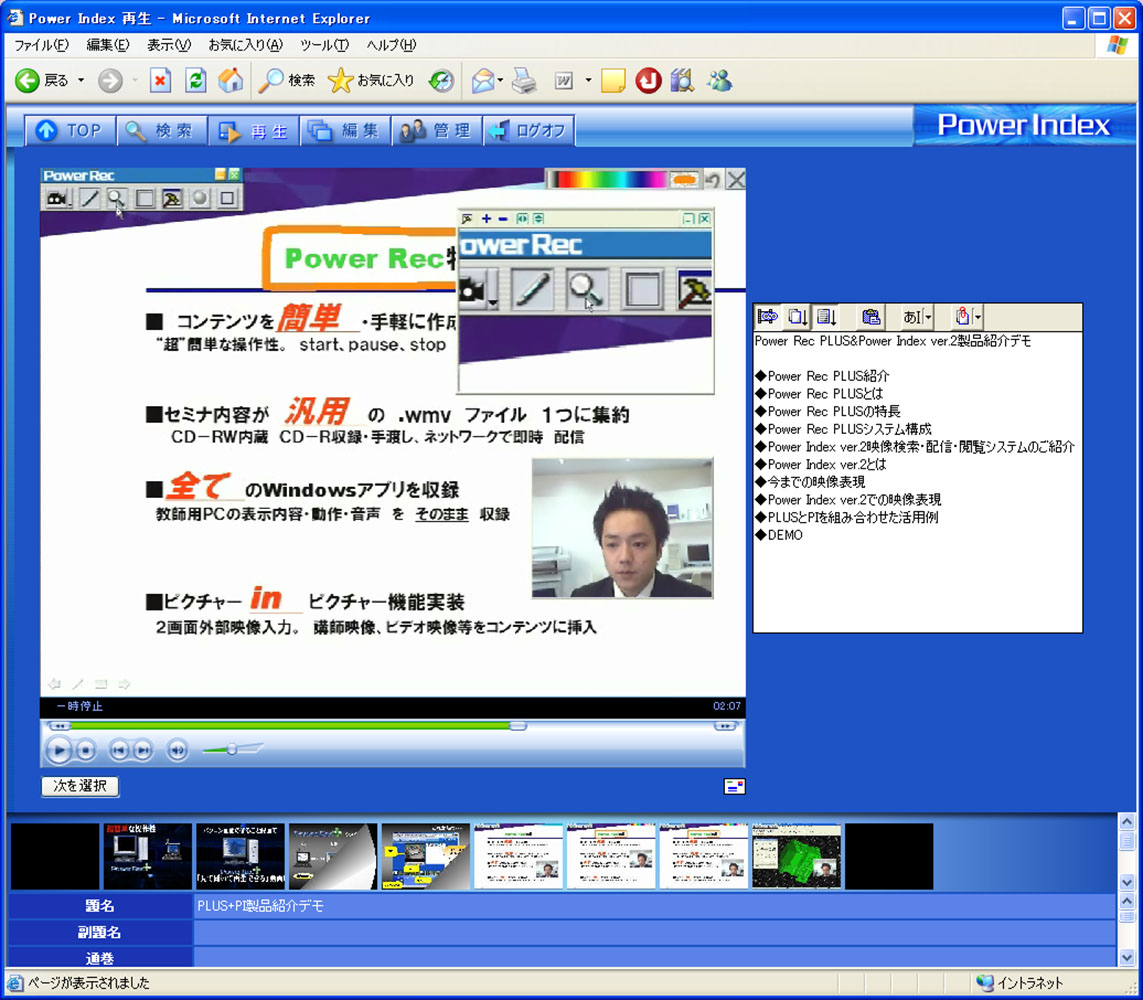Open the IE search pane (magnifier 検索)

pyautogui.click(x=287, y=80)
